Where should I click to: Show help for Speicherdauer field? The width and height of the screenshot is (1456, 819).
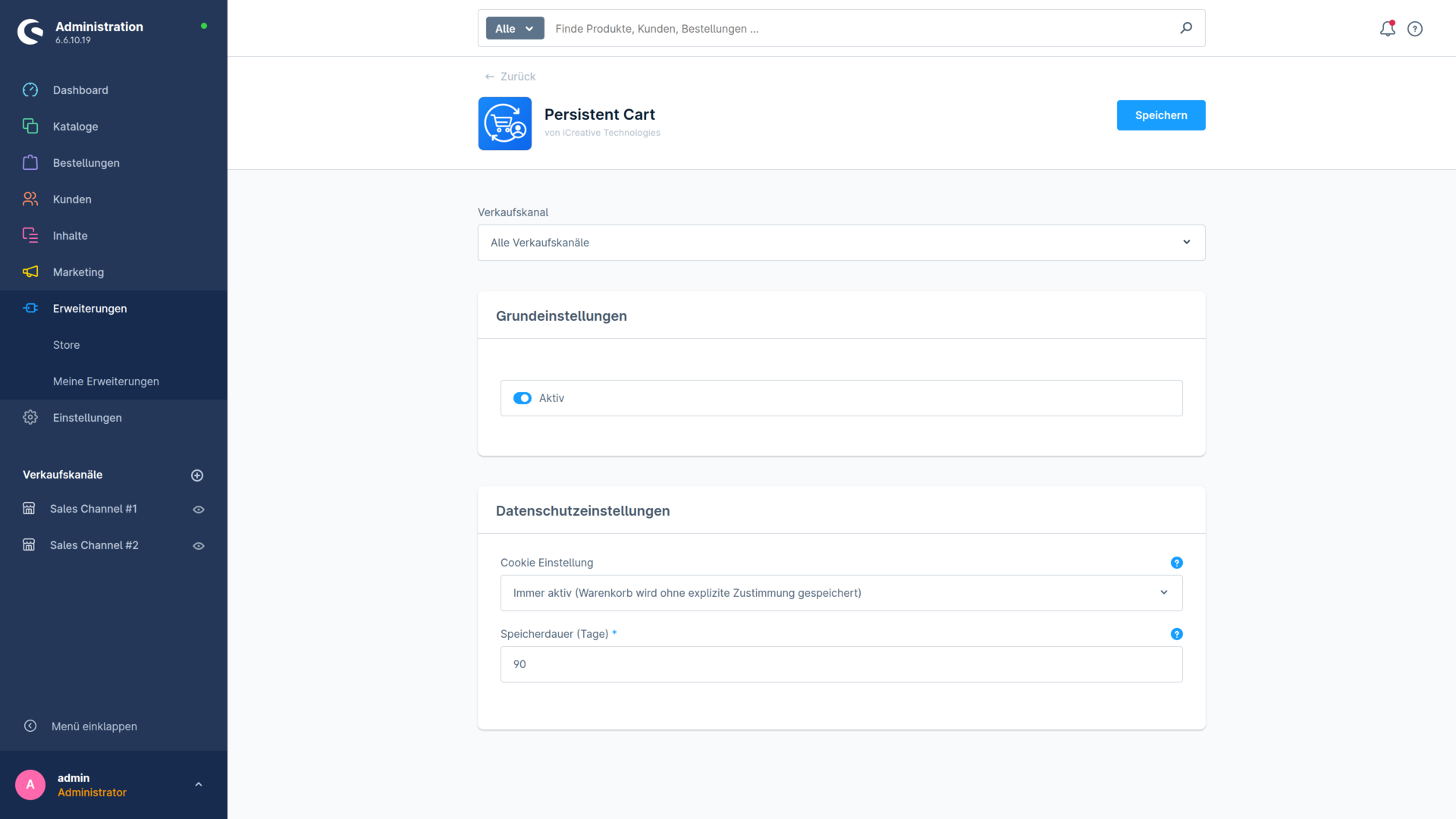(x=1177, y=634)
